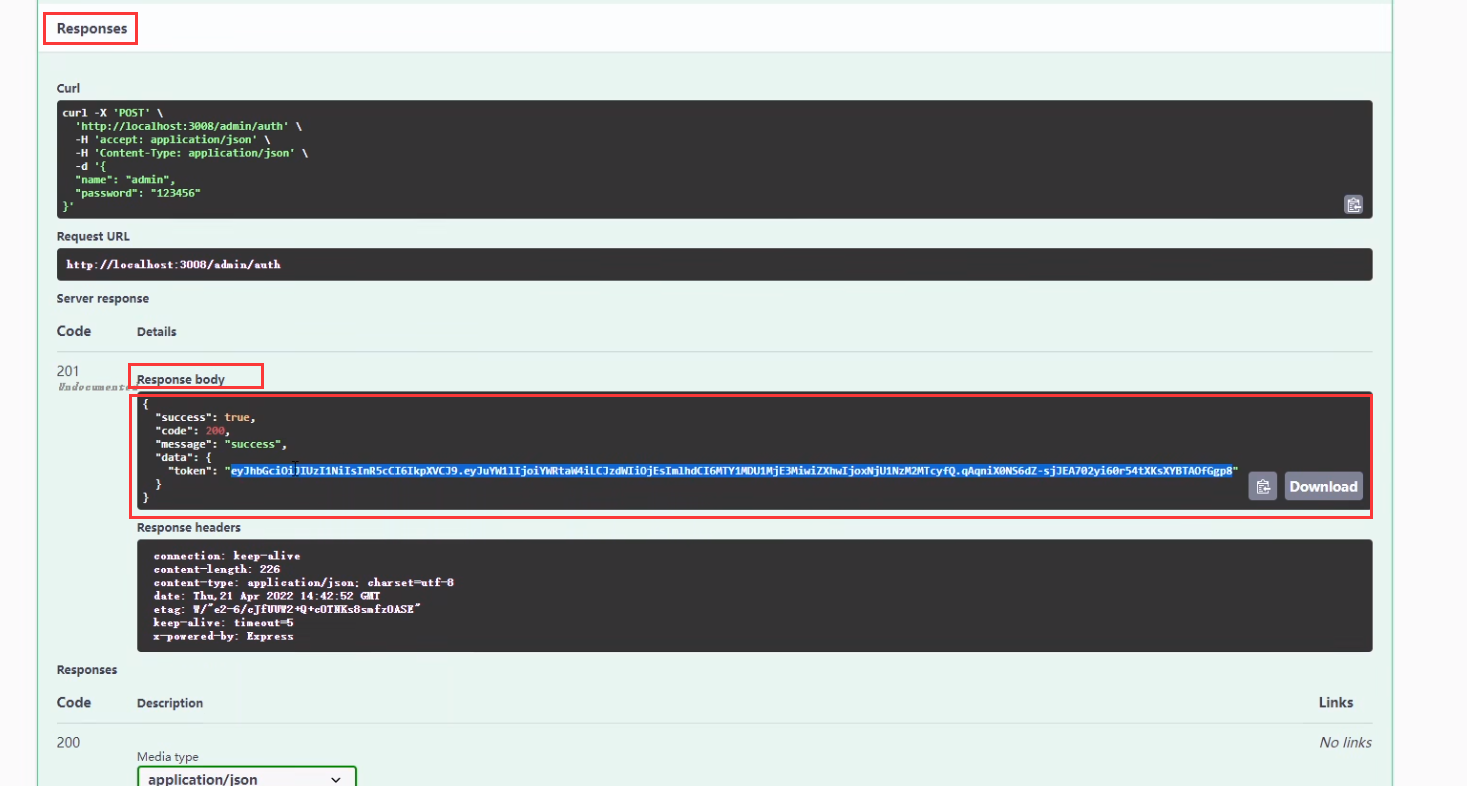Click the 201 response code
The height and width of the screenshot is (786, 1467).
pyautogui.click(x=68, y=371)
